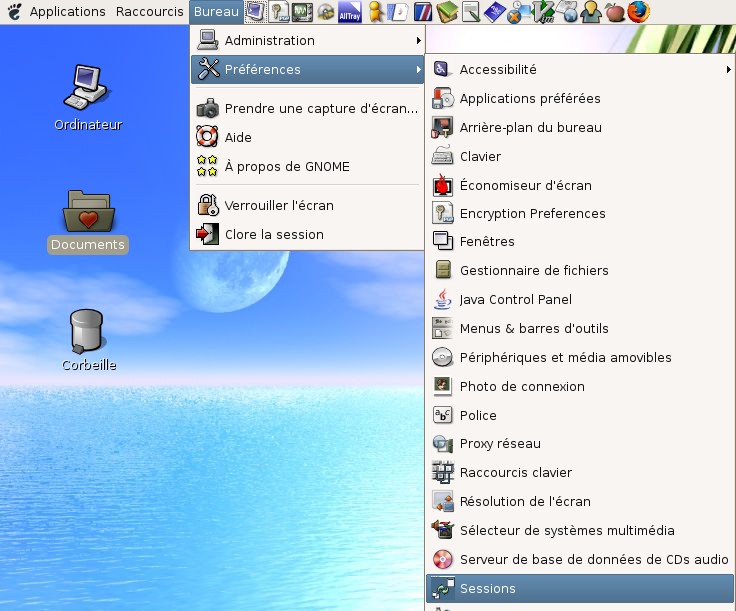736x611 pixels.
Task: Launch the monitor screen icon next to Bureau
Action: point(256,11)
